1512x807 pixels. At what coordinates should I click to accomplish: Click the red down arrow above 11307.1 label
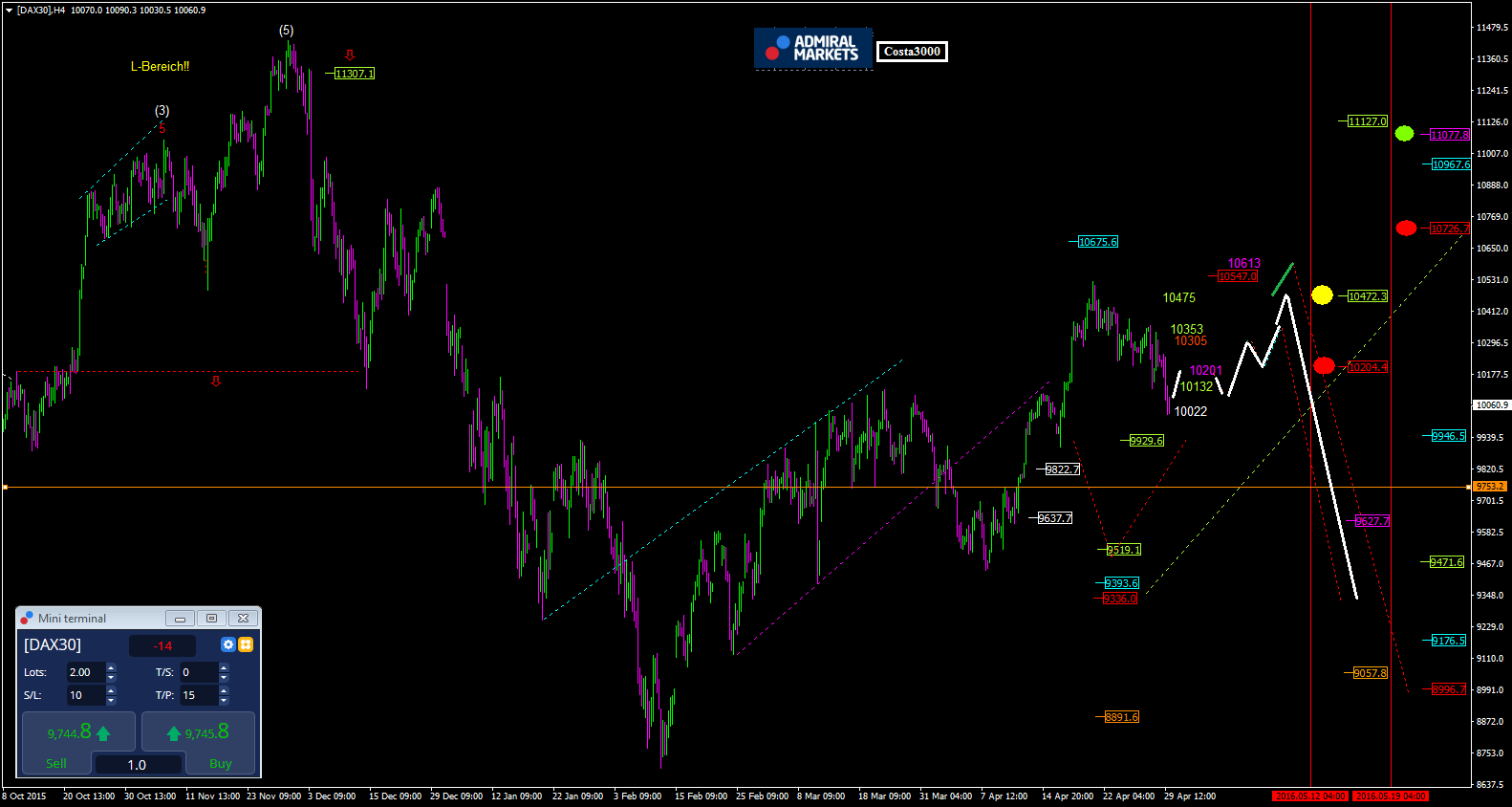pyautogui.click(x=350, y=55)
